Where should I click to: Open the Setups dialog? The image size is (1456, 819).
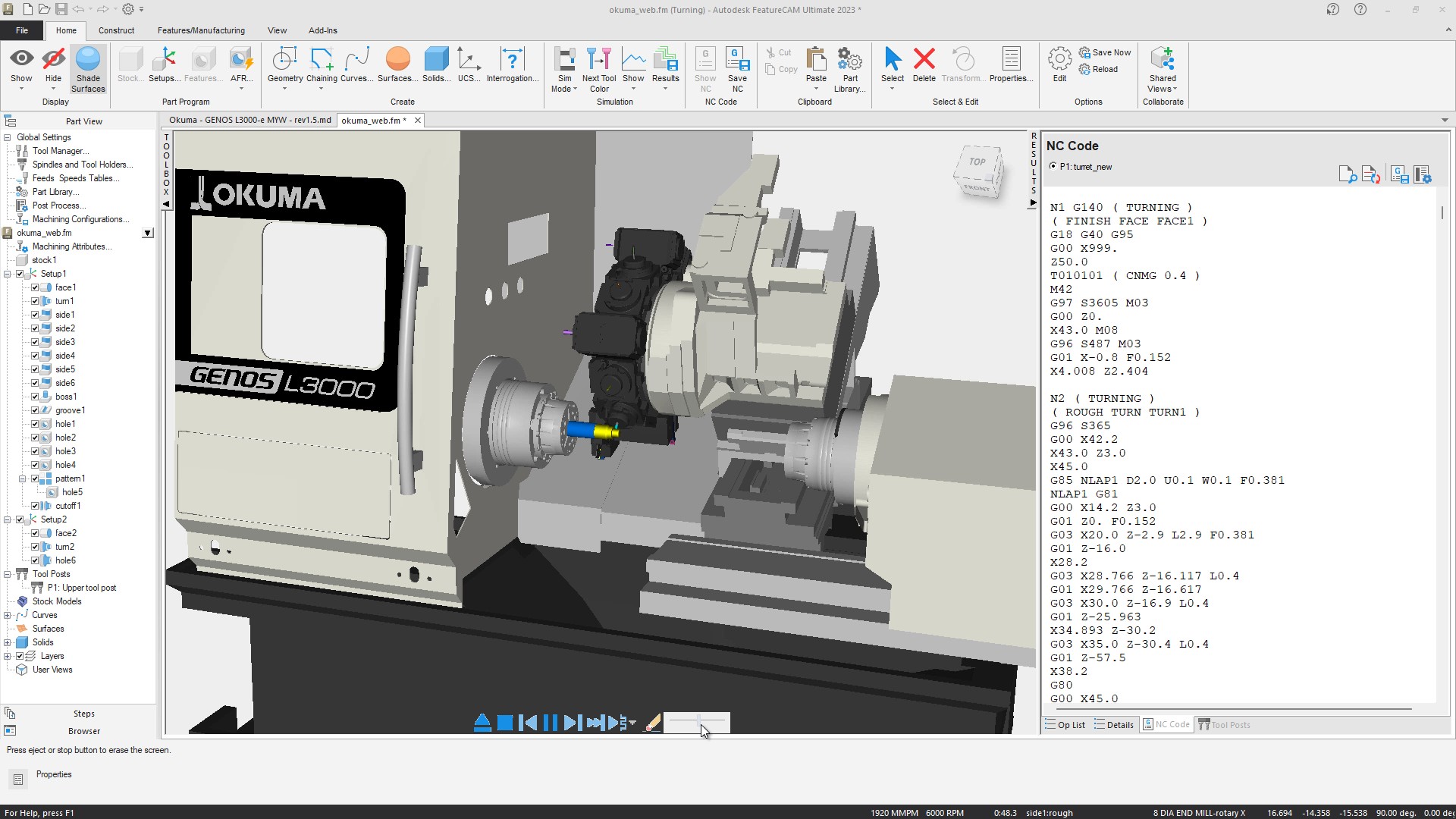(x=164, y=64)
